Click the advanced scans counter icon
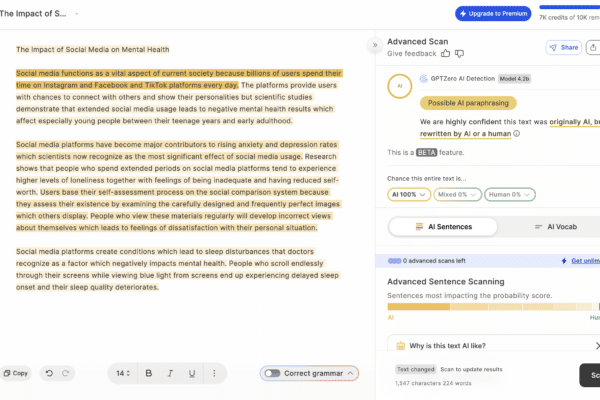This screenshot has width=600, height=400. click(395, 261)
